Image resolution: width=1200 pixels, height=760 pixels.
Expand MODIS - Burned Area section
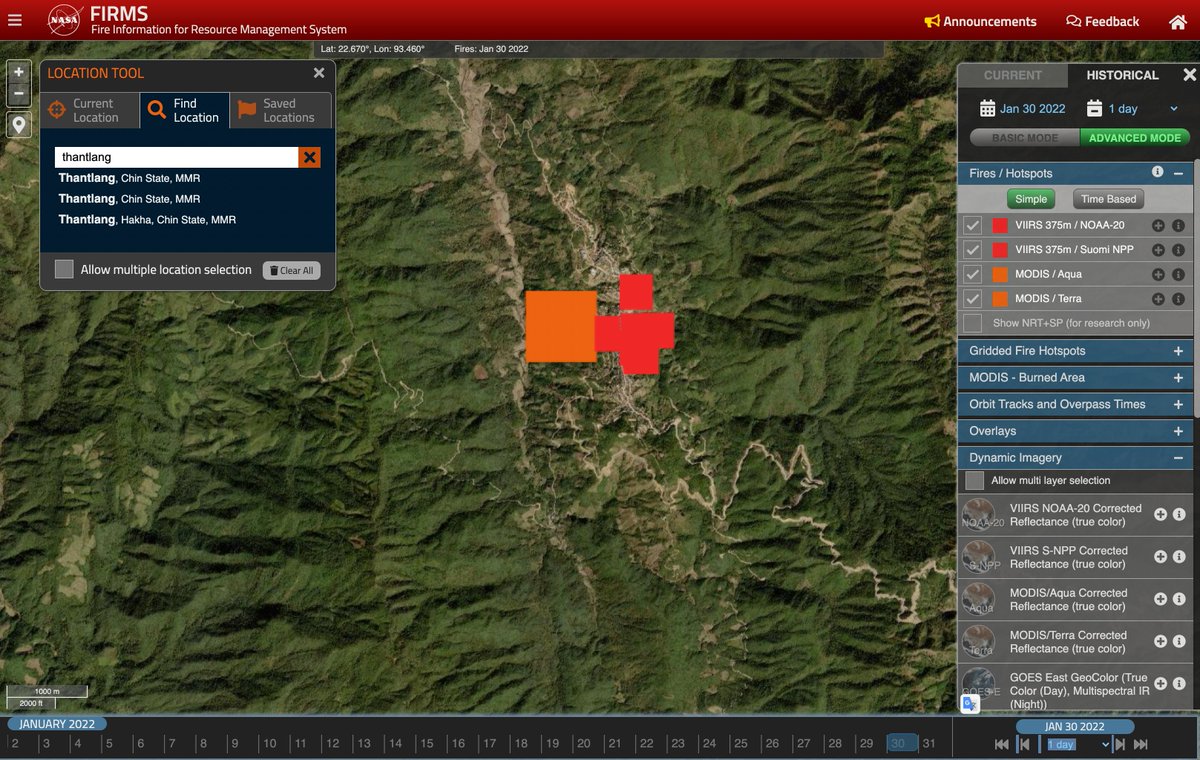tap(1178, 378)
